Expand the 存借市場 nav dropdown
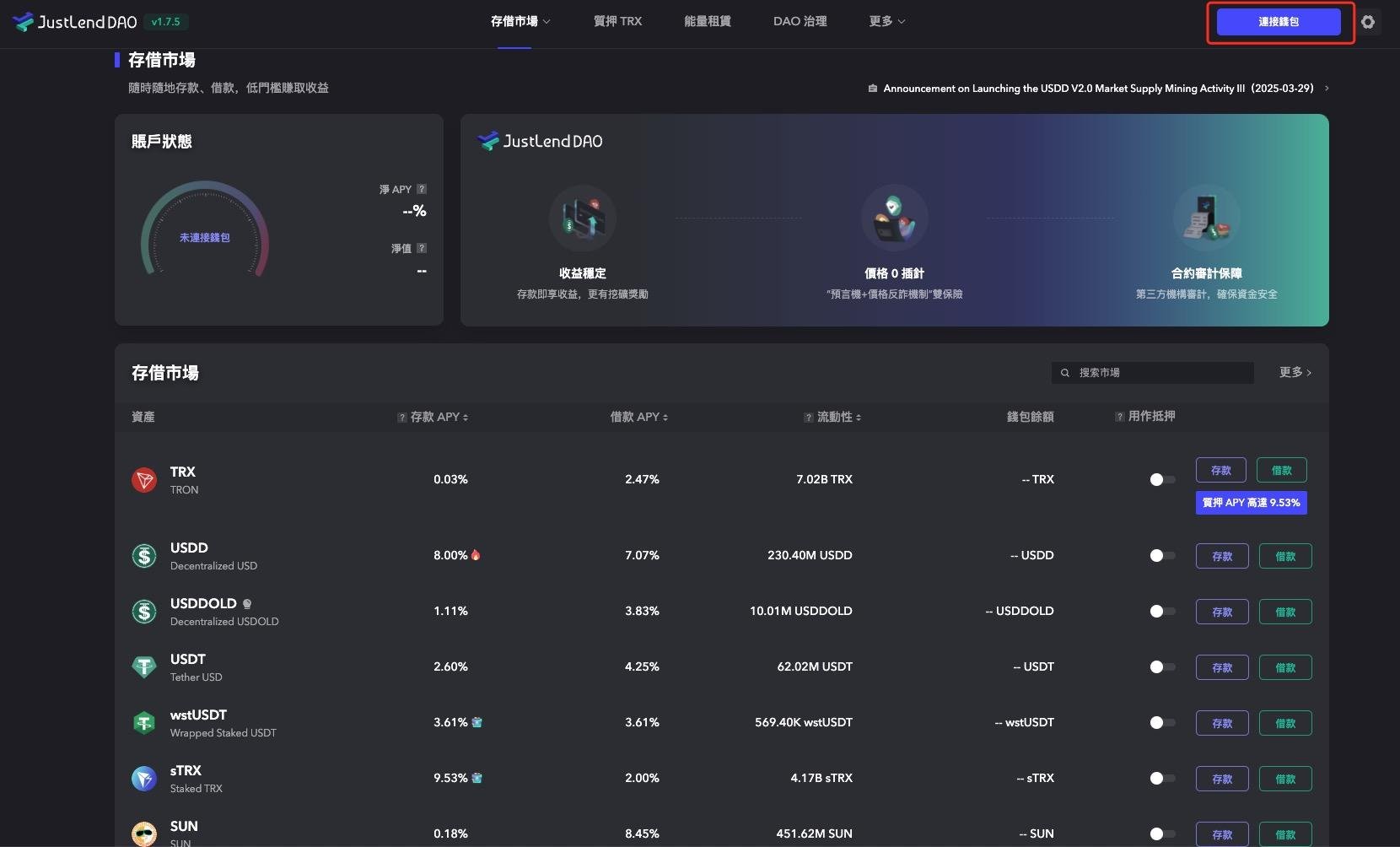 tap(520, 21)
